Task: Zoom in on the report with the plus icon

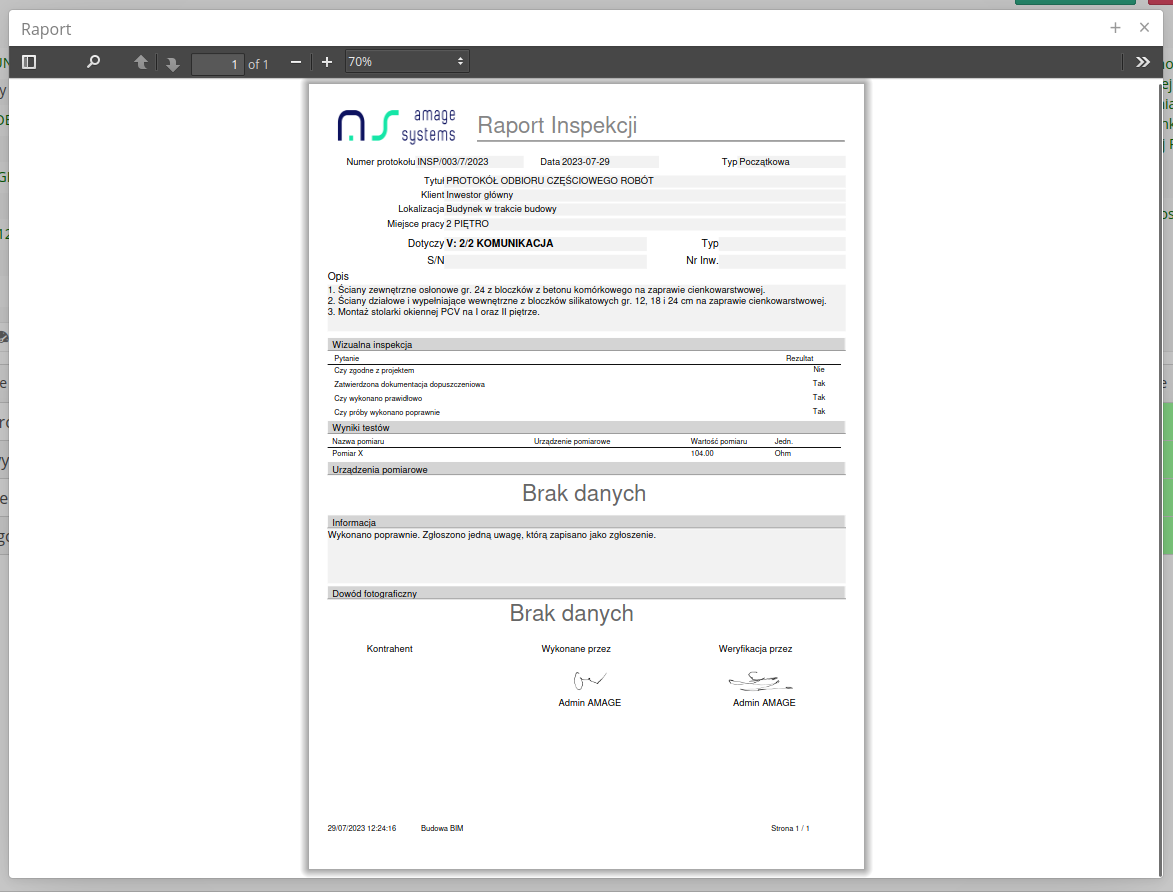Action: 327,61
